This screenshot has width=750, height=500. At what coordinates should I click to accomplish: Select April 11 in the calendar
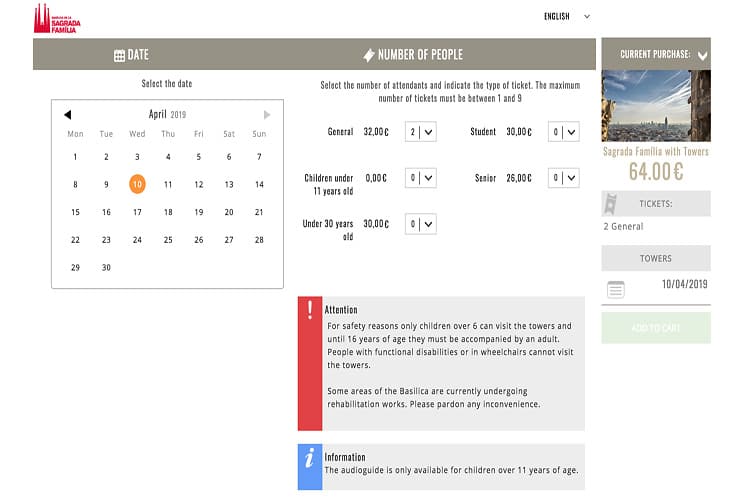[168, 185]
